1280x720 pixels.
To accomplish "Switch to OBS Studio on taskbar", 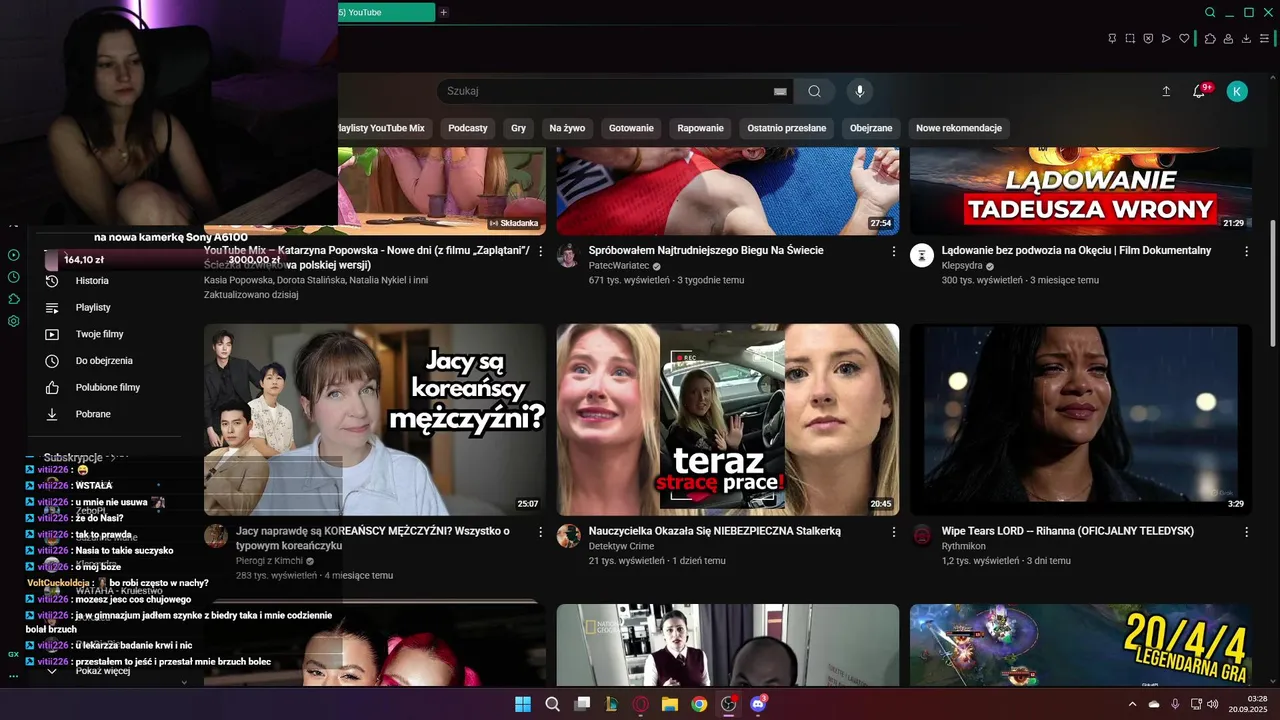I will pos(729,704).
